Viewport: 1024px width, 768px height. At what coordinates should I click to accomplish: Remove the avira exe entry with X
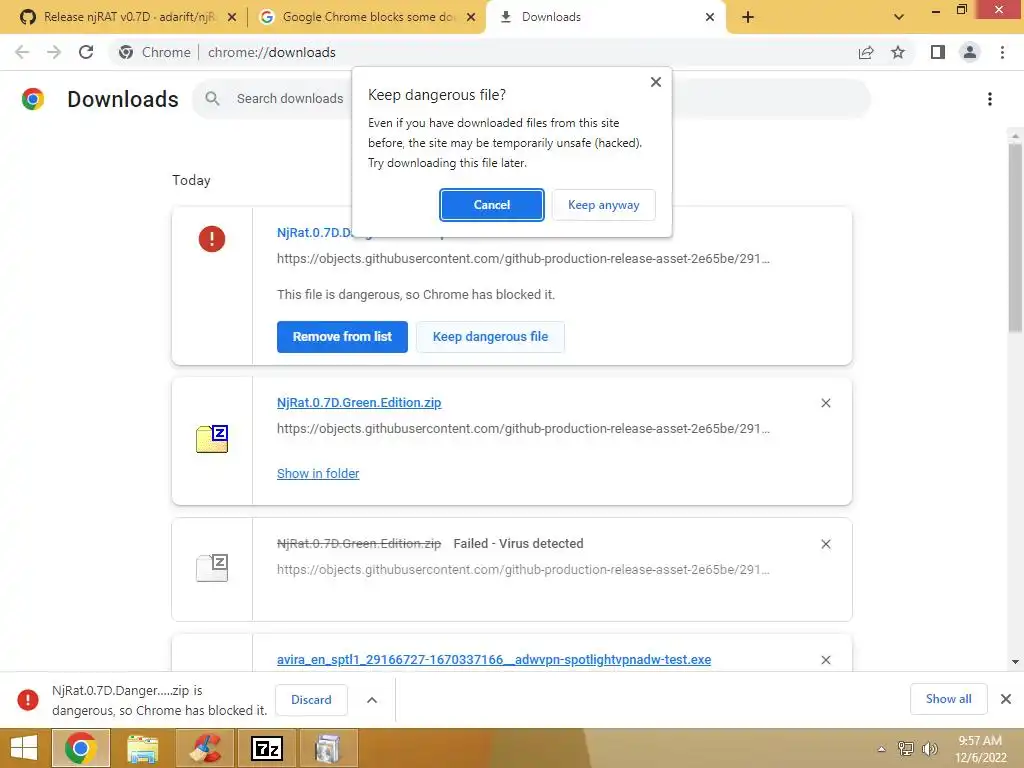[825, 660]
